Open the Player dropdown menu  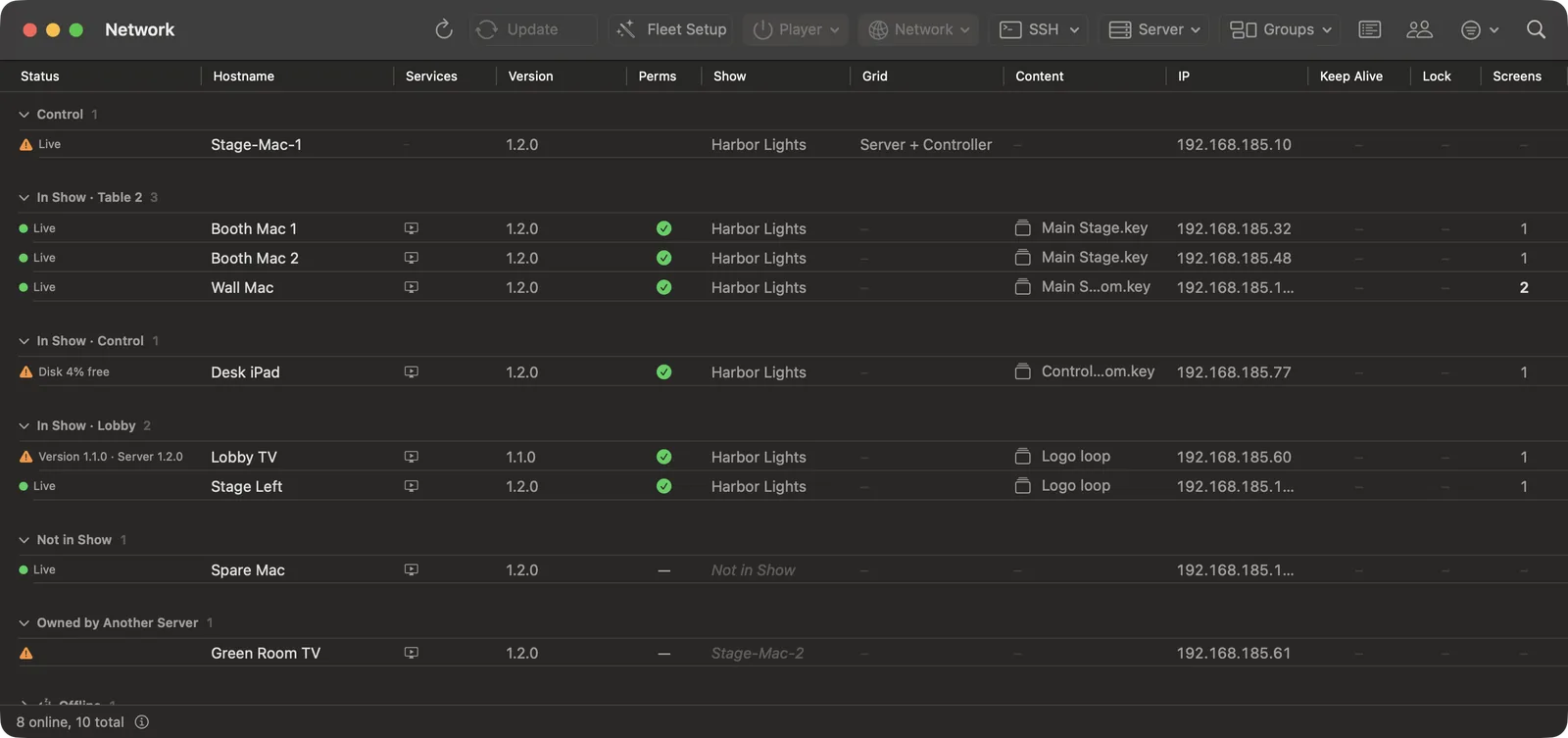(x=796, y=29)
